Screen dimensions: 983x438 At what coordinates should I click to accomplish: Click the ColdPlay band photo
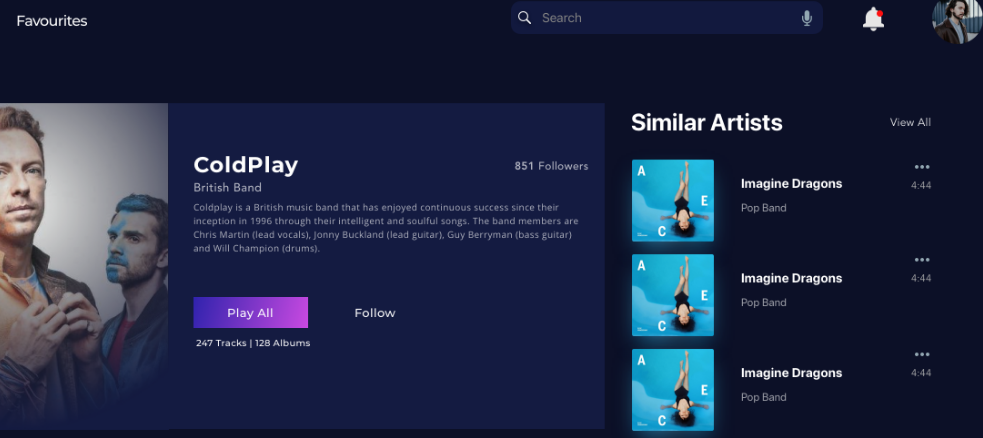click(84, 265)
